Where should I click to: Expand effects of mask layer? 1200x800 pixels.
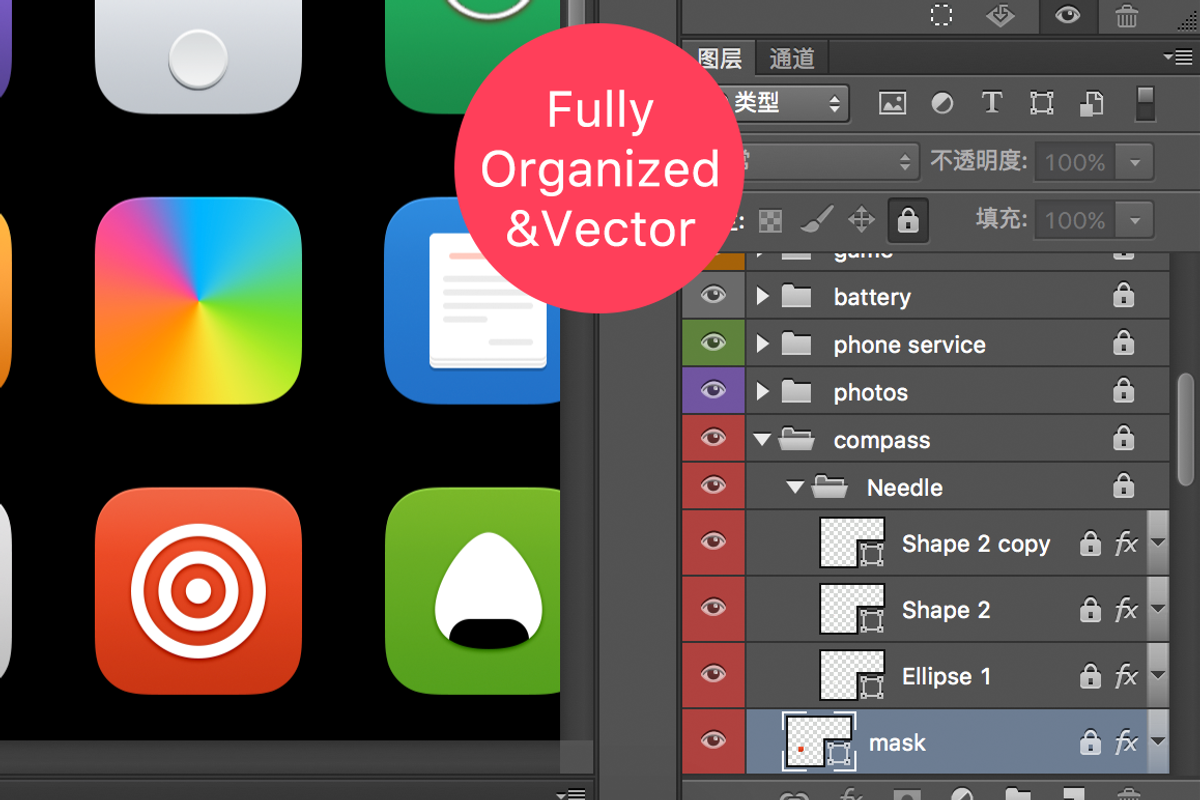tap(1158, 742)
